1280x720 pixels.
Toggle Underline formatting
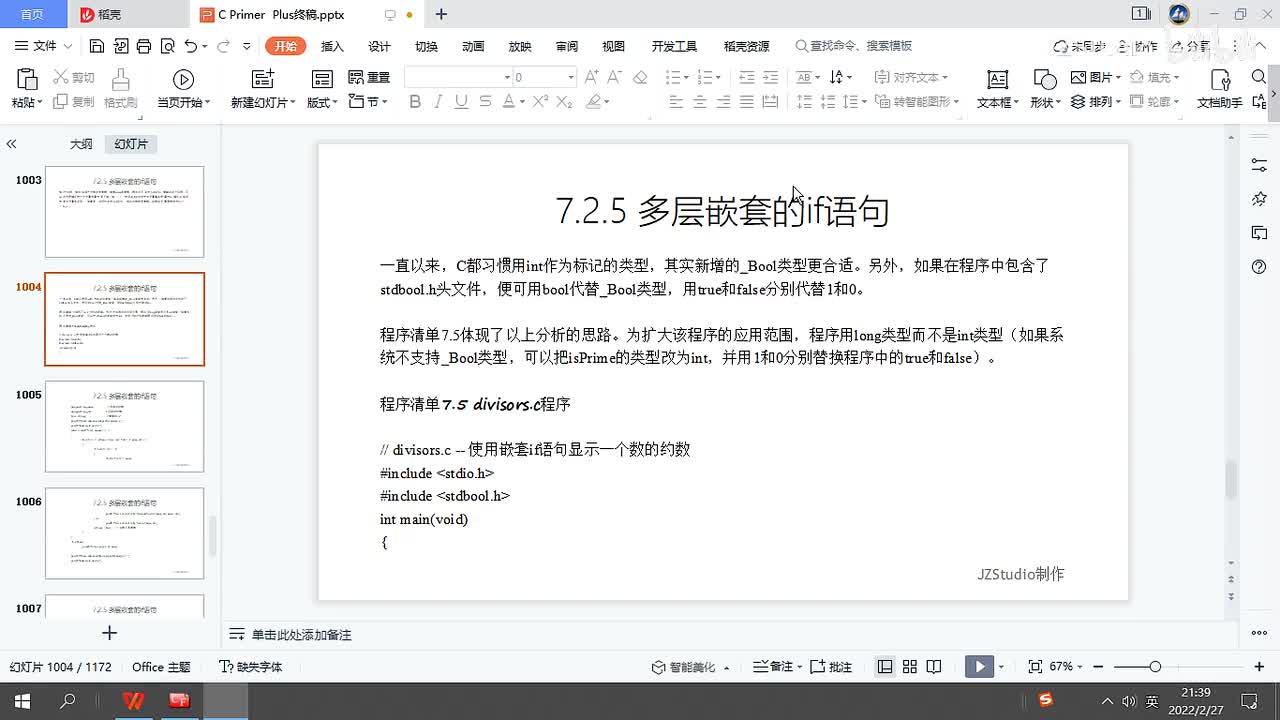pos(461,102)
